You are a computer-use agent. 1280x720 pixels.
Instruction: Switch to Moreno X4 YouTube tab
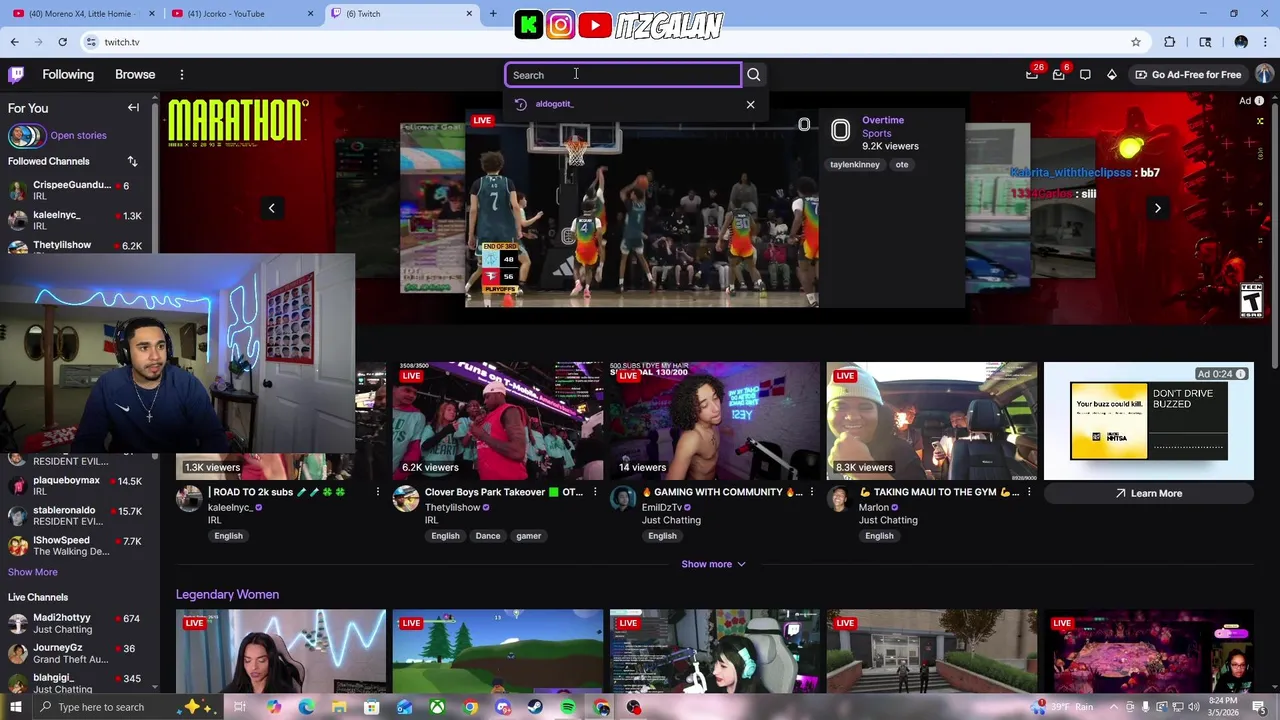pos(82,14)
